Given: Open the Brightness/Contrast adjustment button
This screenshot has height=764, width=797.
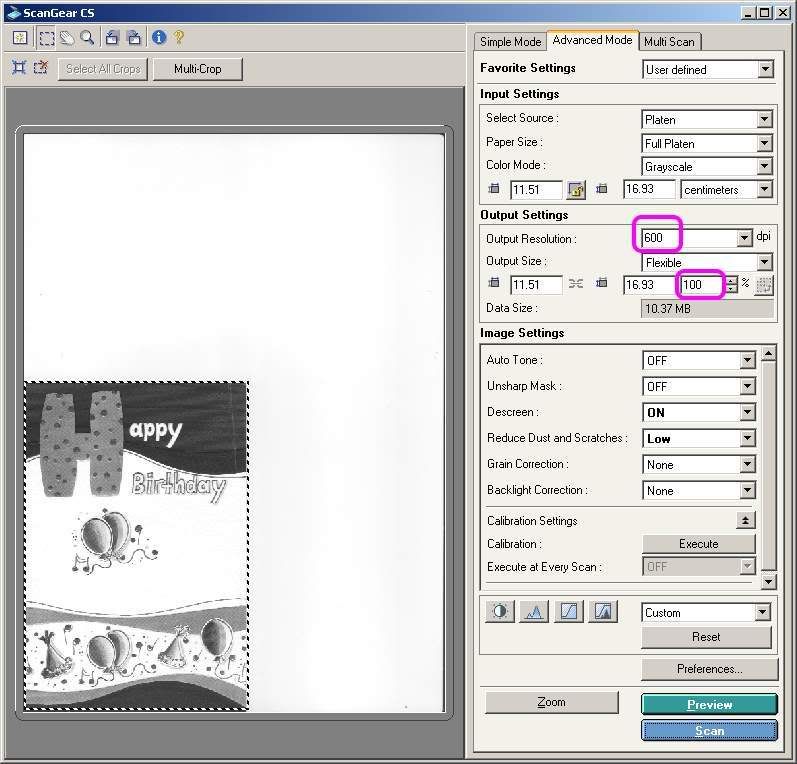Looking at the screenshot, I should (x=499, y=612).
